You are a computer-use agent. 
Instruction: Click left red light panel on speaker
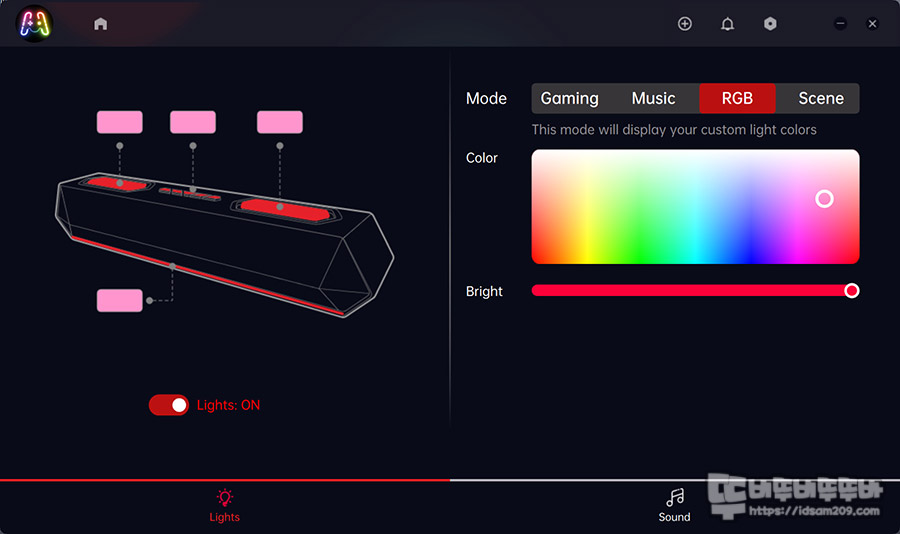click(118, 184)
